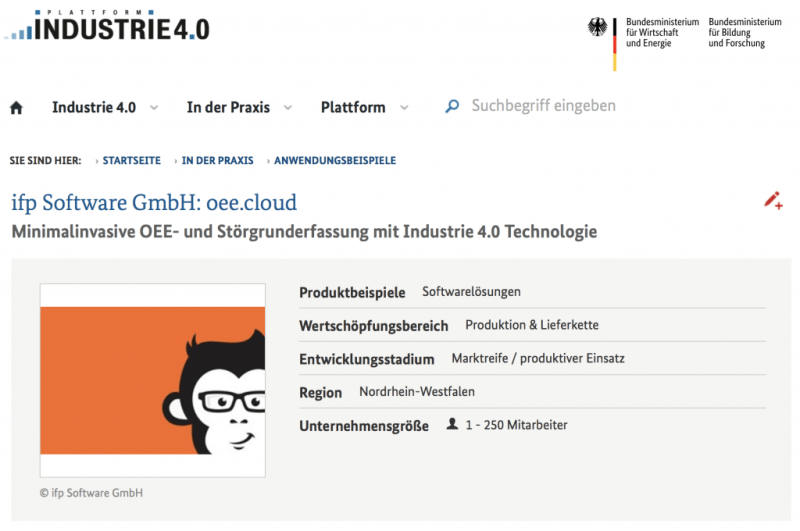Open the In der Praxis menu item

point(228,107)
